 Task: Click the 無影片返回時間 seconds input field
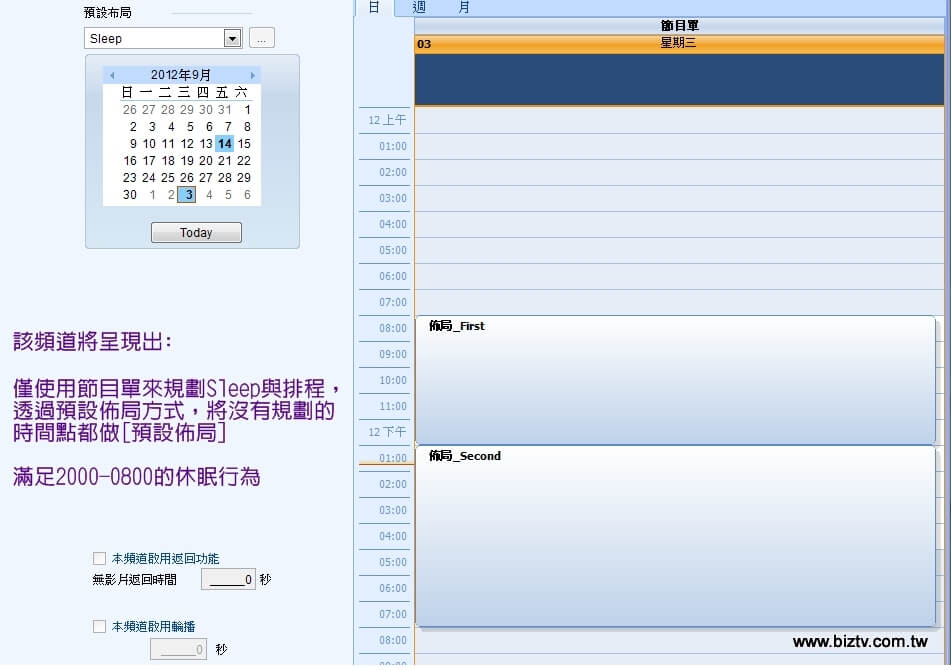228,579
